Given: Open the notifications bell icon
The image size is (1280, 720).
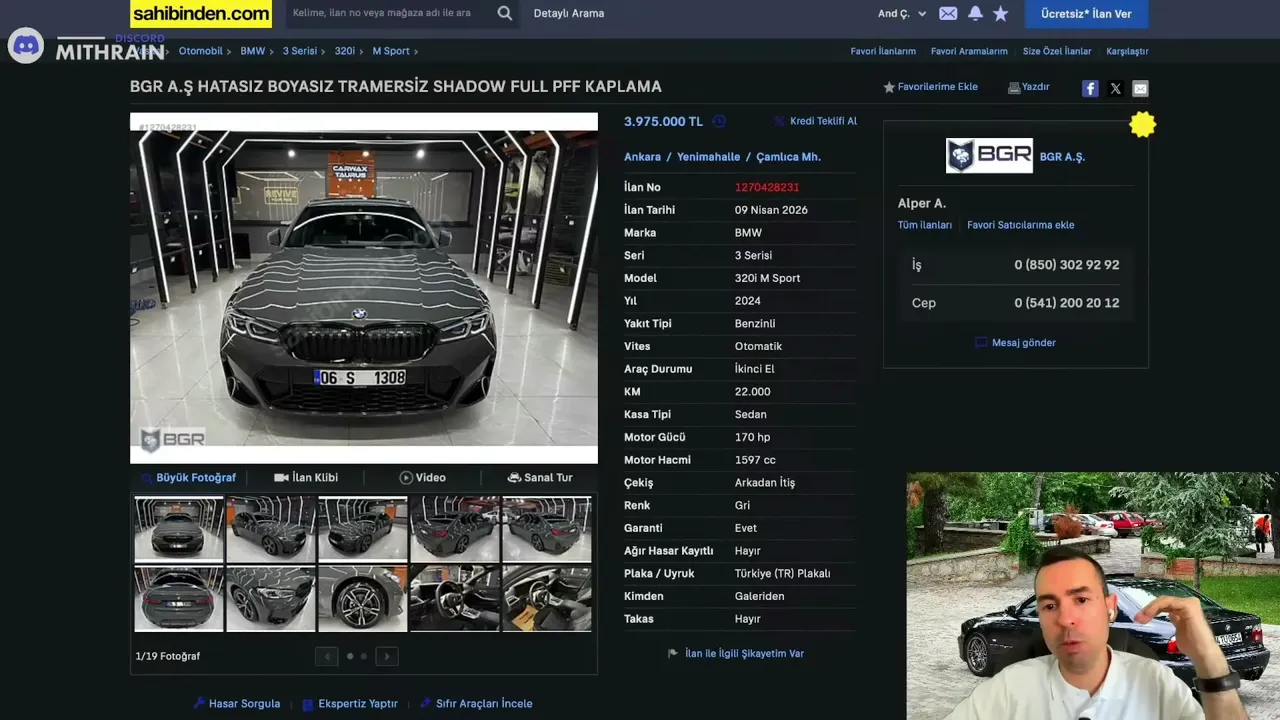Looking at the screenshot, I should click(x=975, y=13).
